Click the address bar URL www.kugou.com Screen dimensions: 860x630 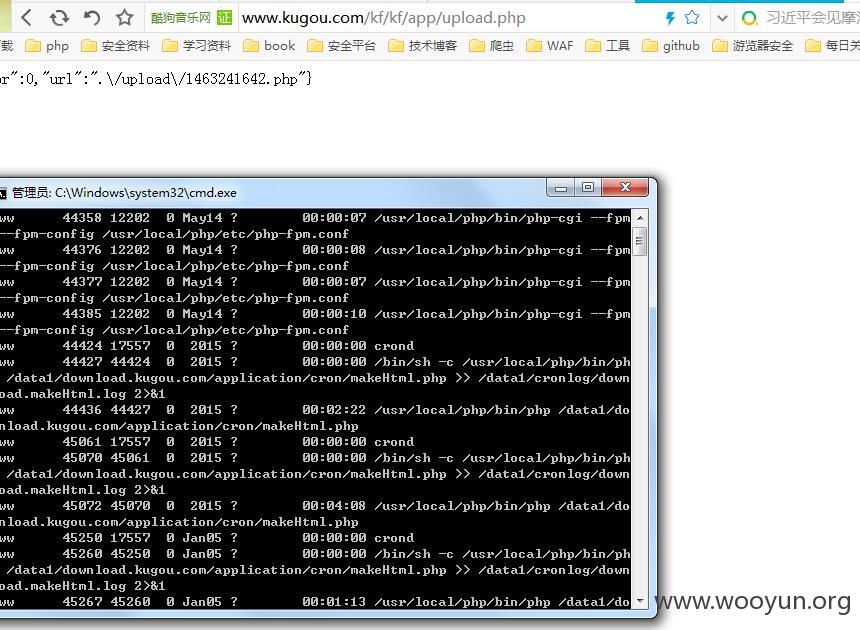[383, 18]
